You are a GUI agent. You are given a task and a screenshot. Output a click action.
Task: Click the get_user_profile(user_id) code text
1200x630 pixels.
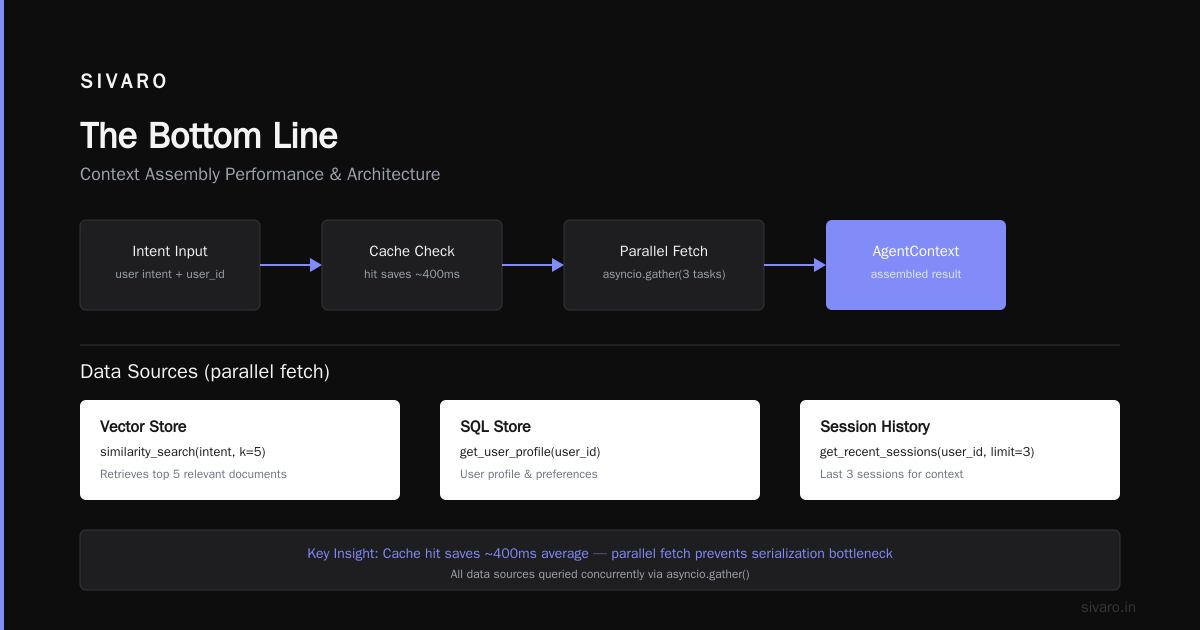point(530,452)
